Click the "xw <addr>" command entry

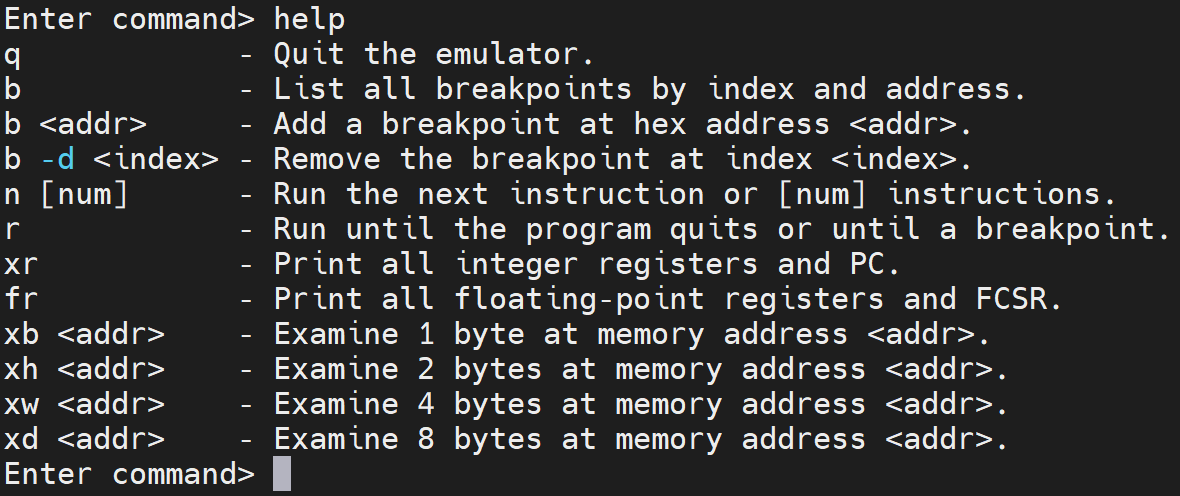coord(85,404)
